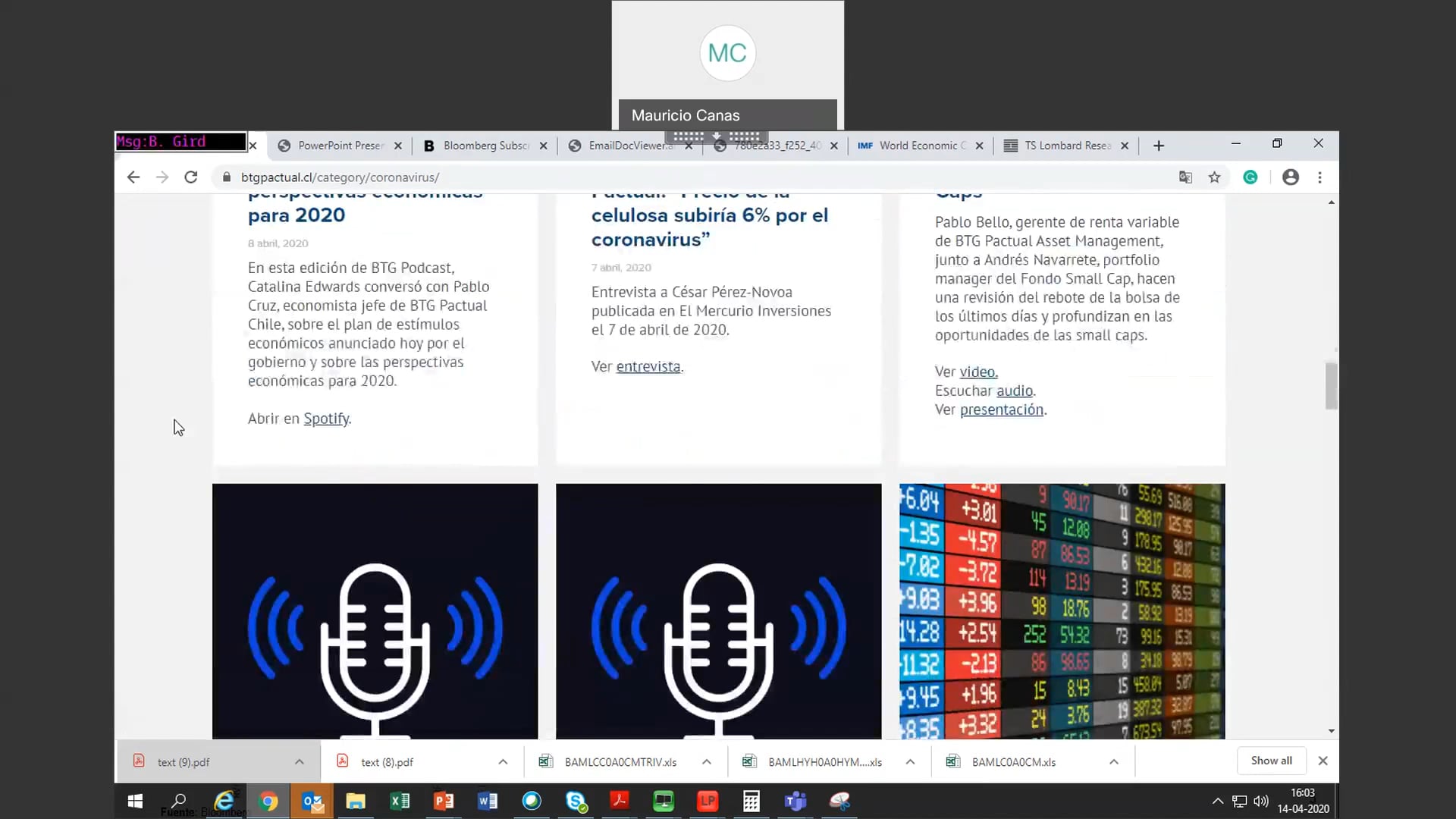Click the browser reload icon
This screenshot has width=1456, height=819.
tap(191, 177)
